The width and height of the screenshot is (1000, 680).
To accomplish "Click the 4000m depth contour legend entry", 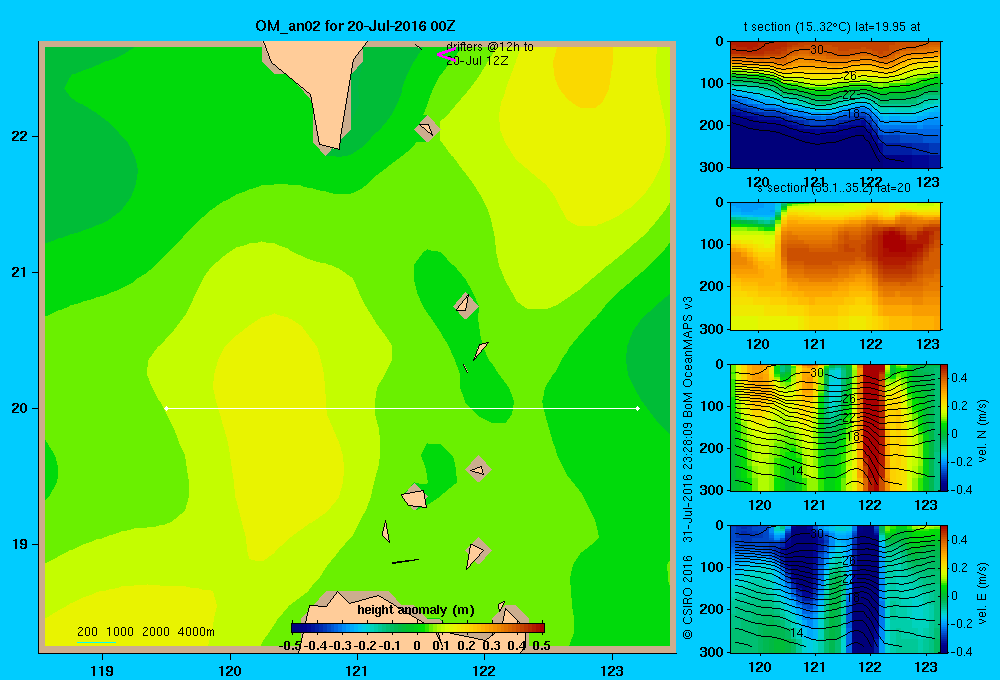I will tap(196, 632).
